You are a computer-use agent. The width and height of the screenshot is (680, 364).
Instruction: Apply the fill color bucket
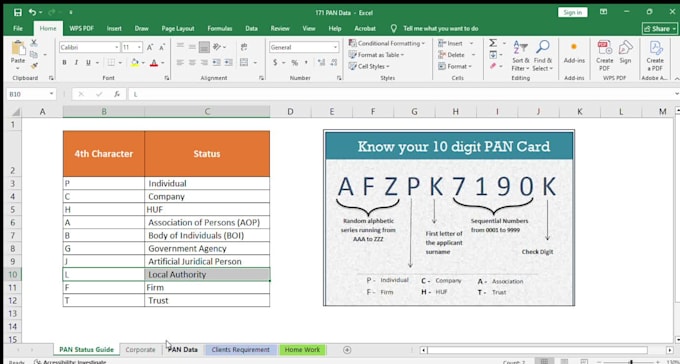(x=135, y=63)
